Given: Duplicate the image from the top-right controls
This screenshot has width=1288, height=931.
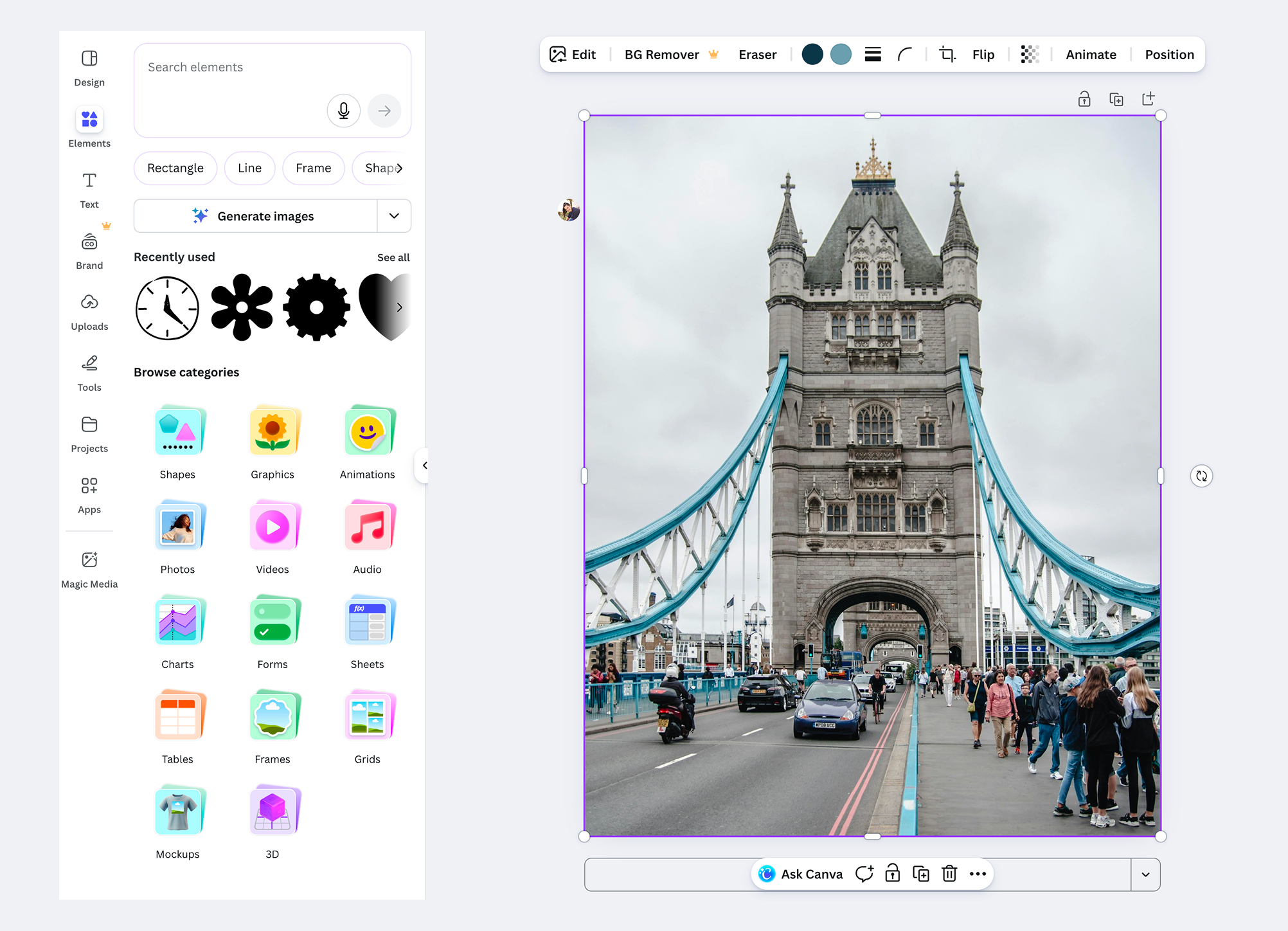Looking at the screenshot, I should pyautogui.click(x=1116, y=98).
